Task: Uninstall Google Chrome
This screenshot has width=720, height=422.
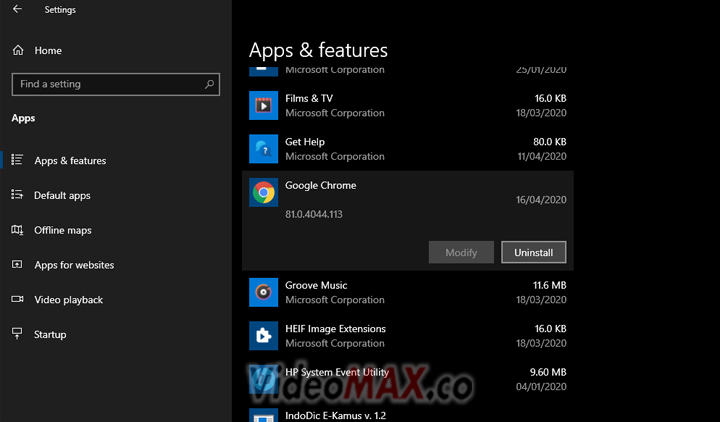Action: click(534, 252)
